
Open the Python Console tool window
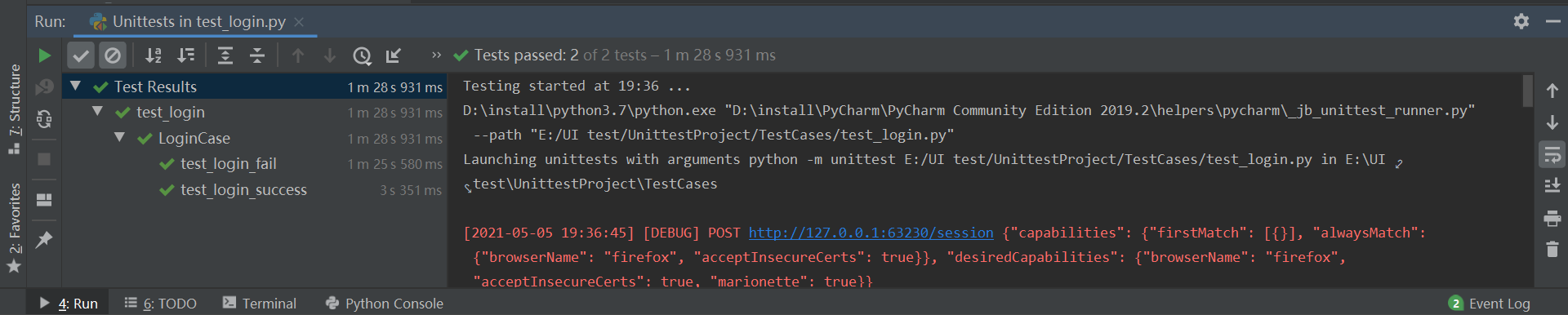point(385,304)
